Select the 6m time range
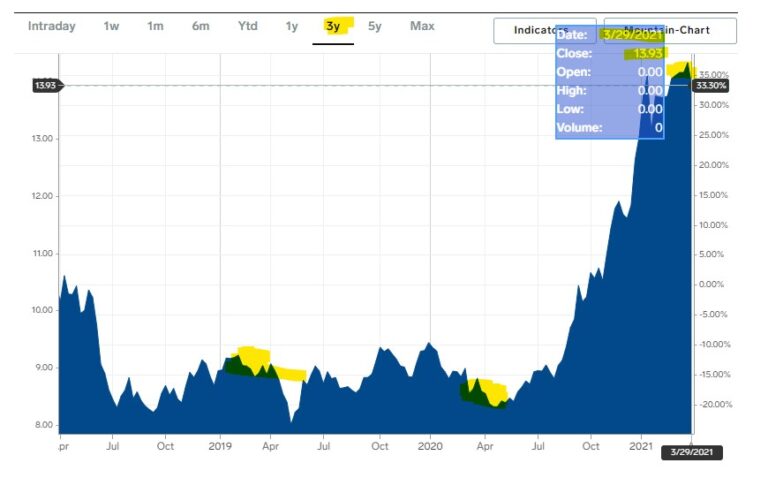Viewport: 768px width, 478px height. point(201,26)
